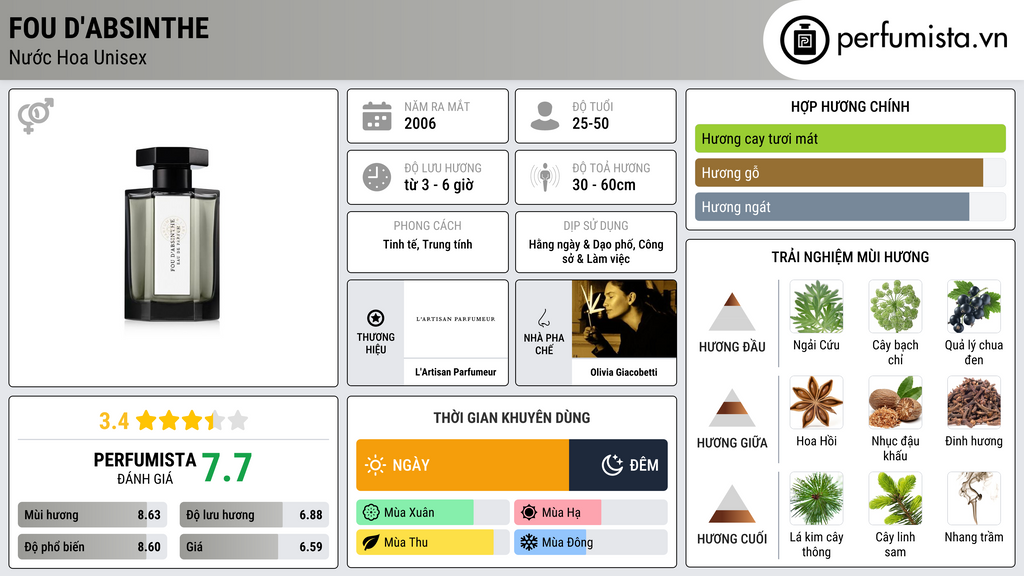Click the Quả lý chua đen note image

coord(974,306)
